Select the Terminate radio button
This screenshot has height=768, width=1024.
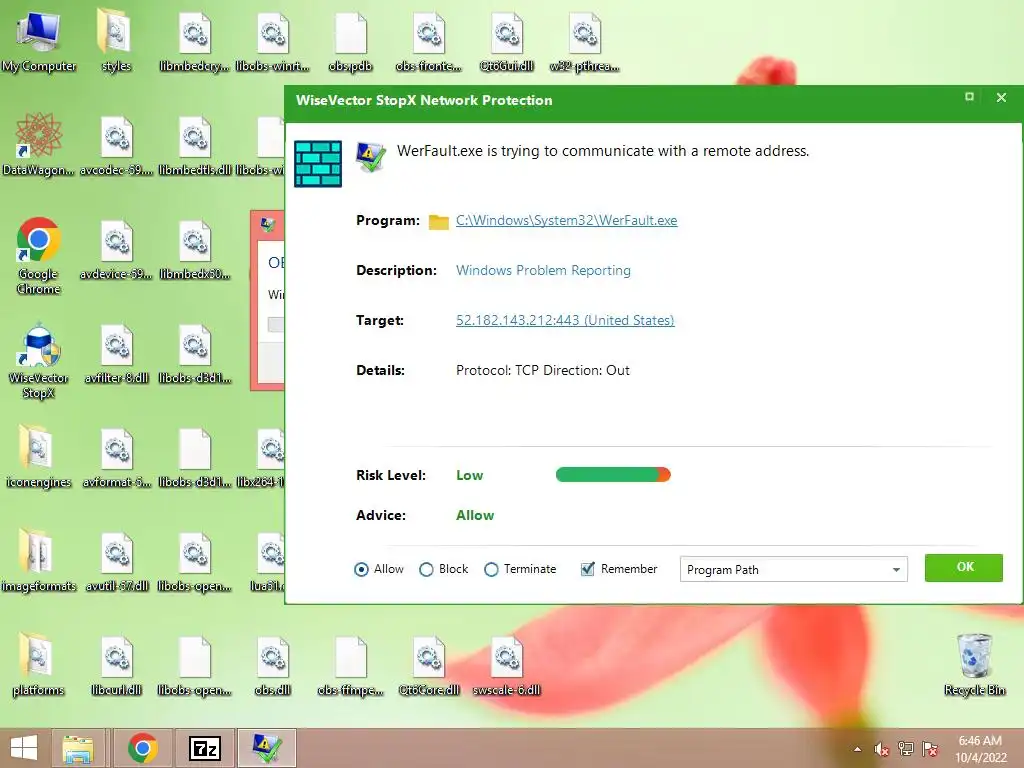pyautogui.click(x=491, y=569)
